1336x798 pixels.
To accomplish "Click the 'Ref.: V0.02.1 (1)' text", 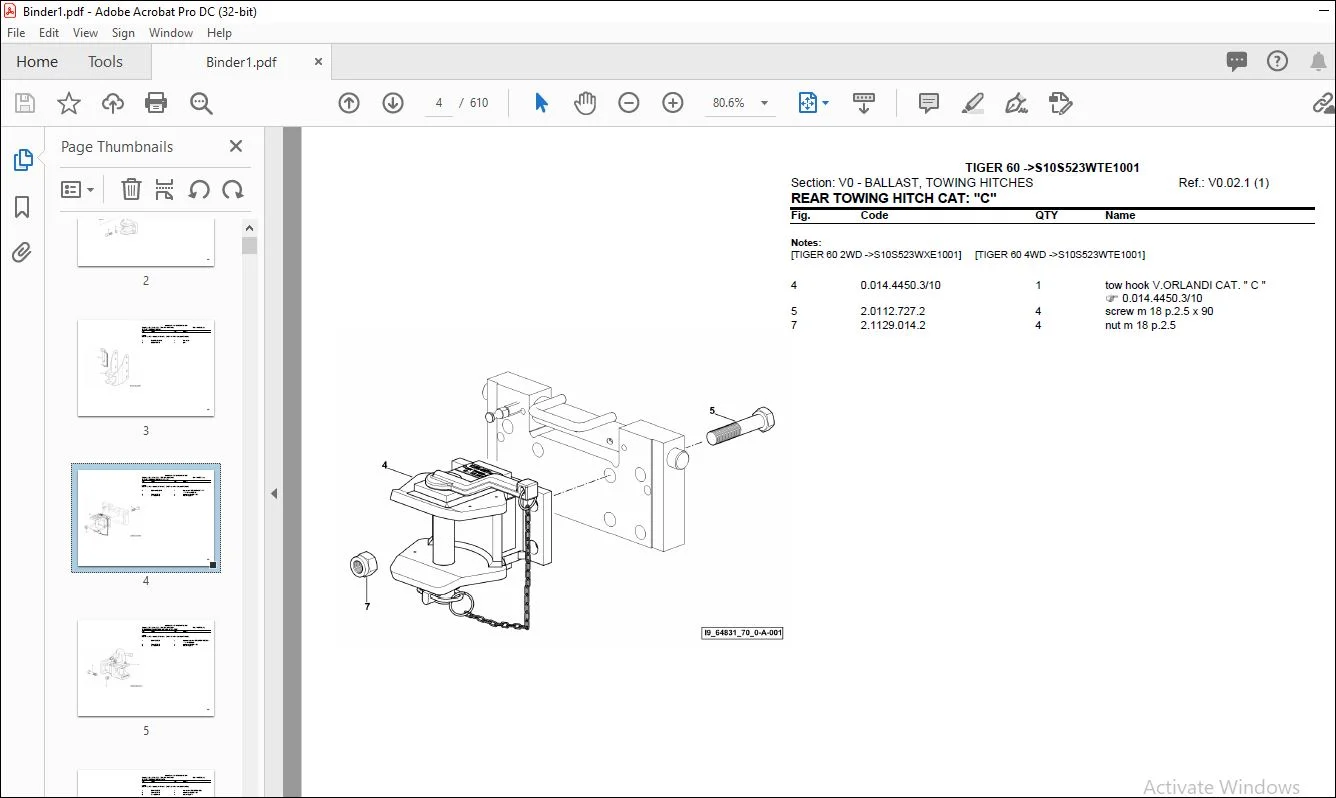I will point(1224,183).
